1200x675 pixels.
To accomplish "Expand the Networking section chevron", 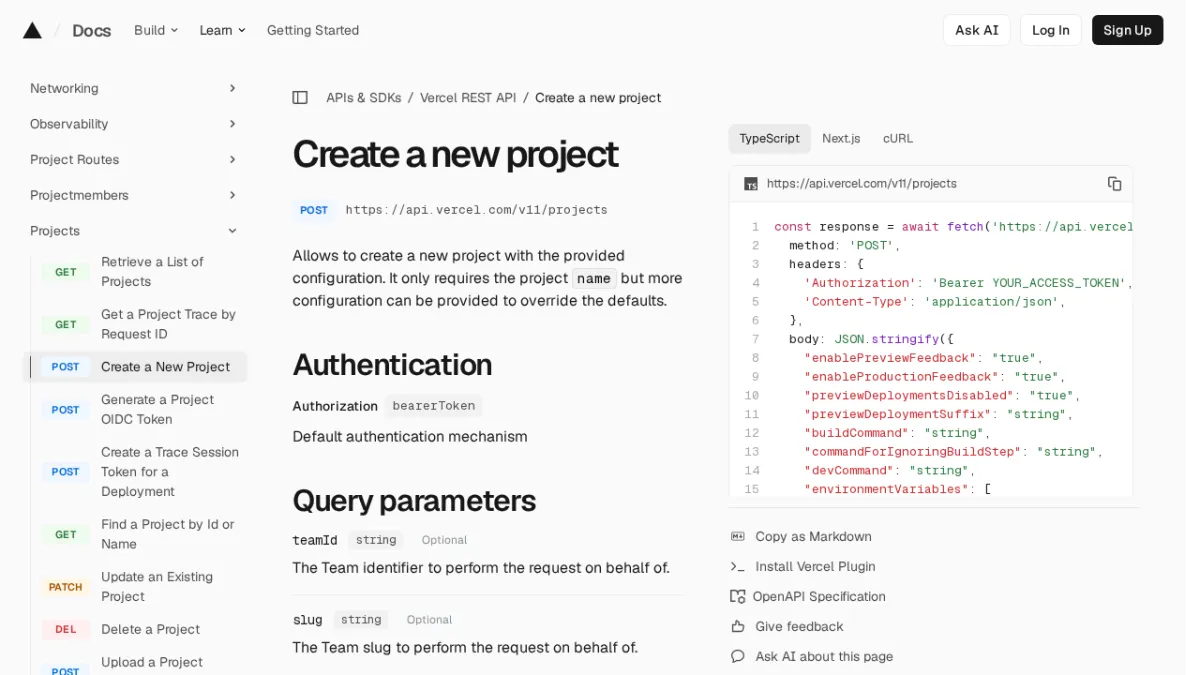I will [232, 89].
